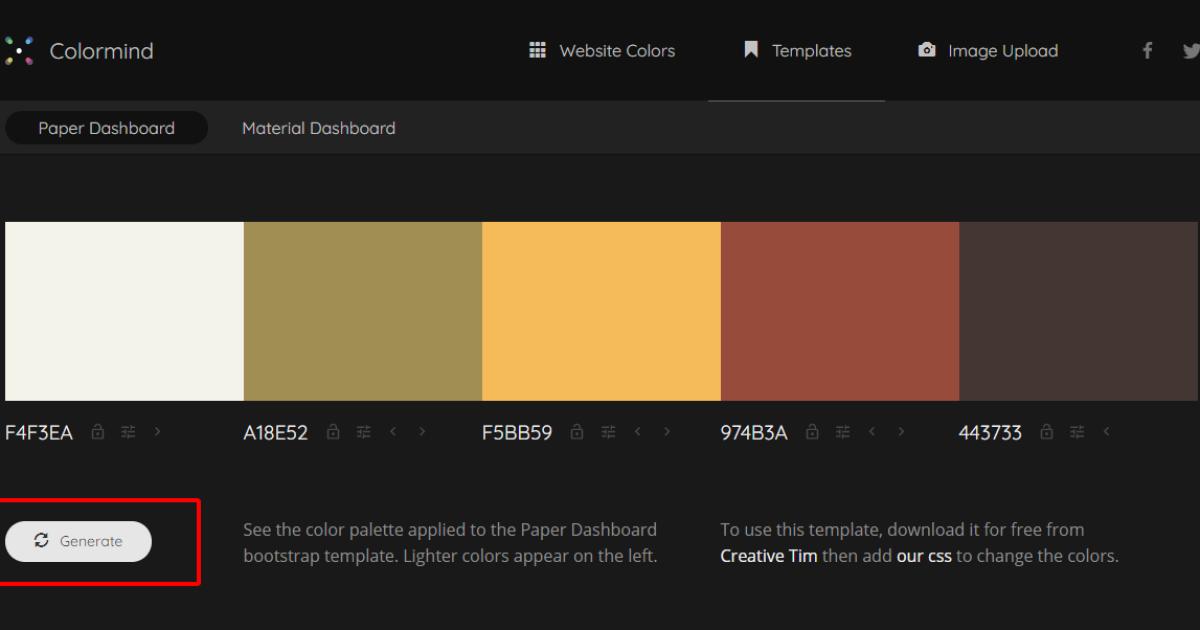Click the Colormind logo icon
This screenshot has width=1200, height=630.
point(22,50)
